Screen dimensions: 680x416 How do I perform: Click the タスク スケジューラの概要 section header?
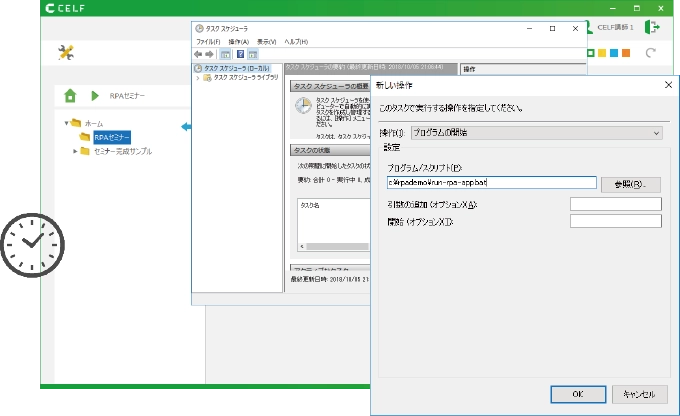pos(330,86)
